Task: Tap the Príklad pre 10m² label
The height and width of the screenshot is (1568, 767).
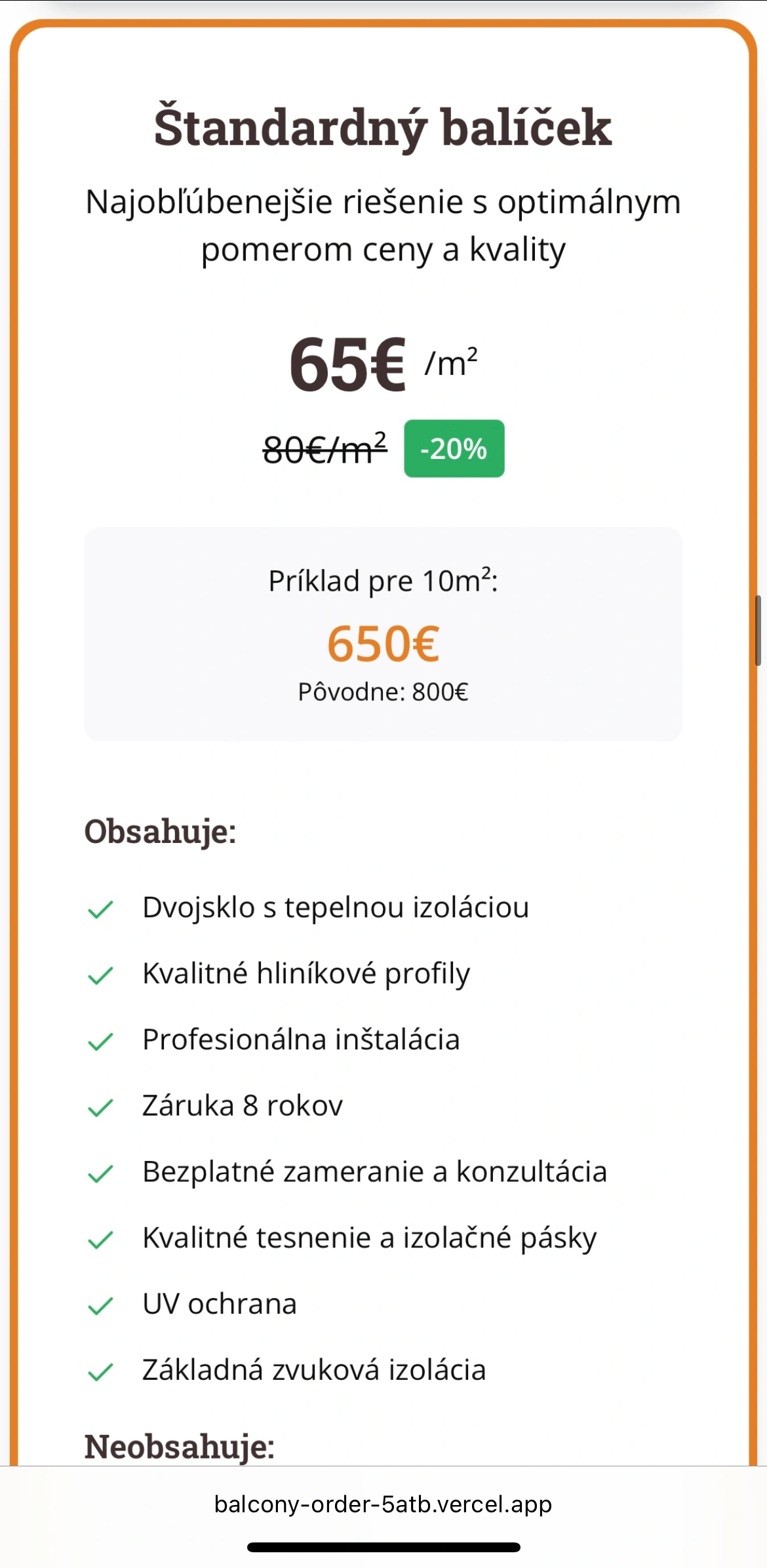Action: pos(383,581)
